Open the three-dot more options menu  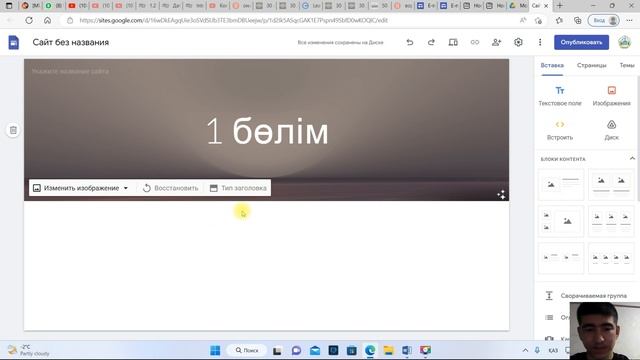[x=540, y=42]
